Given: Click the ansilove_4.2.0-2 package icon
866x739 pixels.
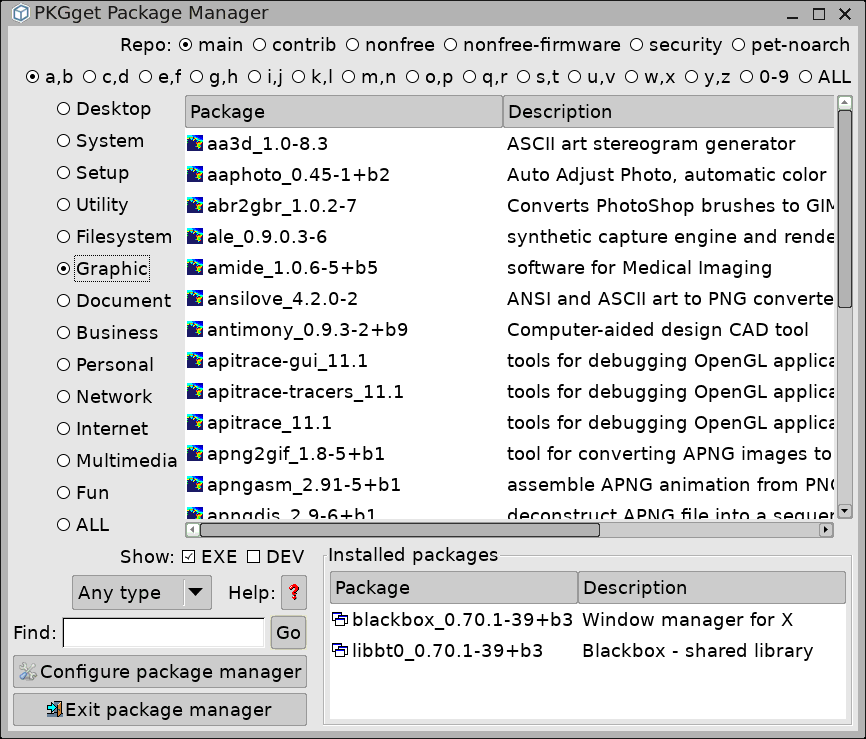Looking at the screenshot, I should tap(195, 298).
